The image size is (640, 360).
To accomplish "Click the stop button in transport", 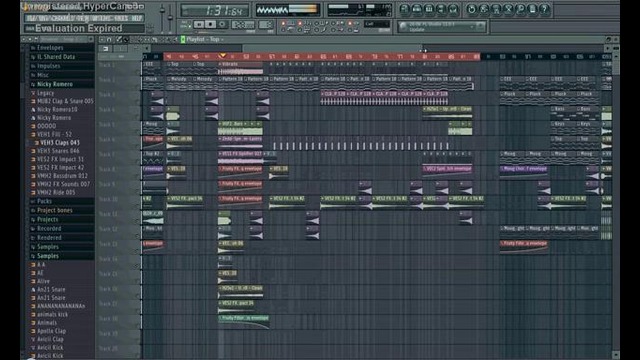I will pyautogui.click(x=210, y=25).
